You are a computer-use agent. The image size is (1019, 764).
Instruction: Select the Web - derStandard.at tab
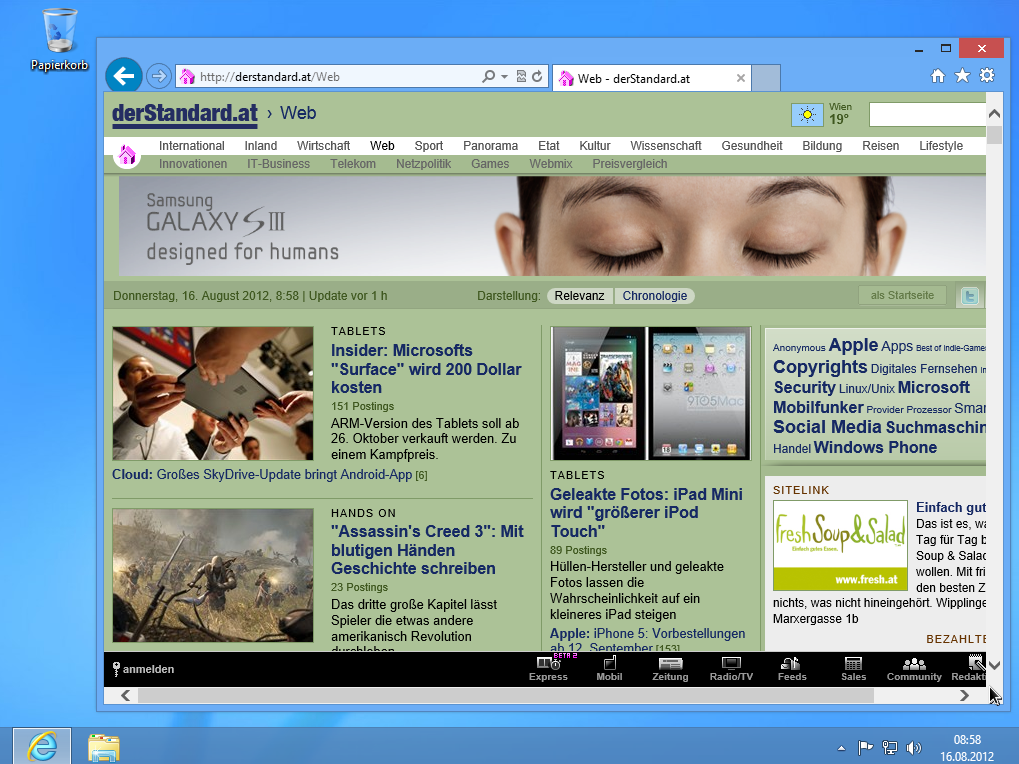[652, 78]
